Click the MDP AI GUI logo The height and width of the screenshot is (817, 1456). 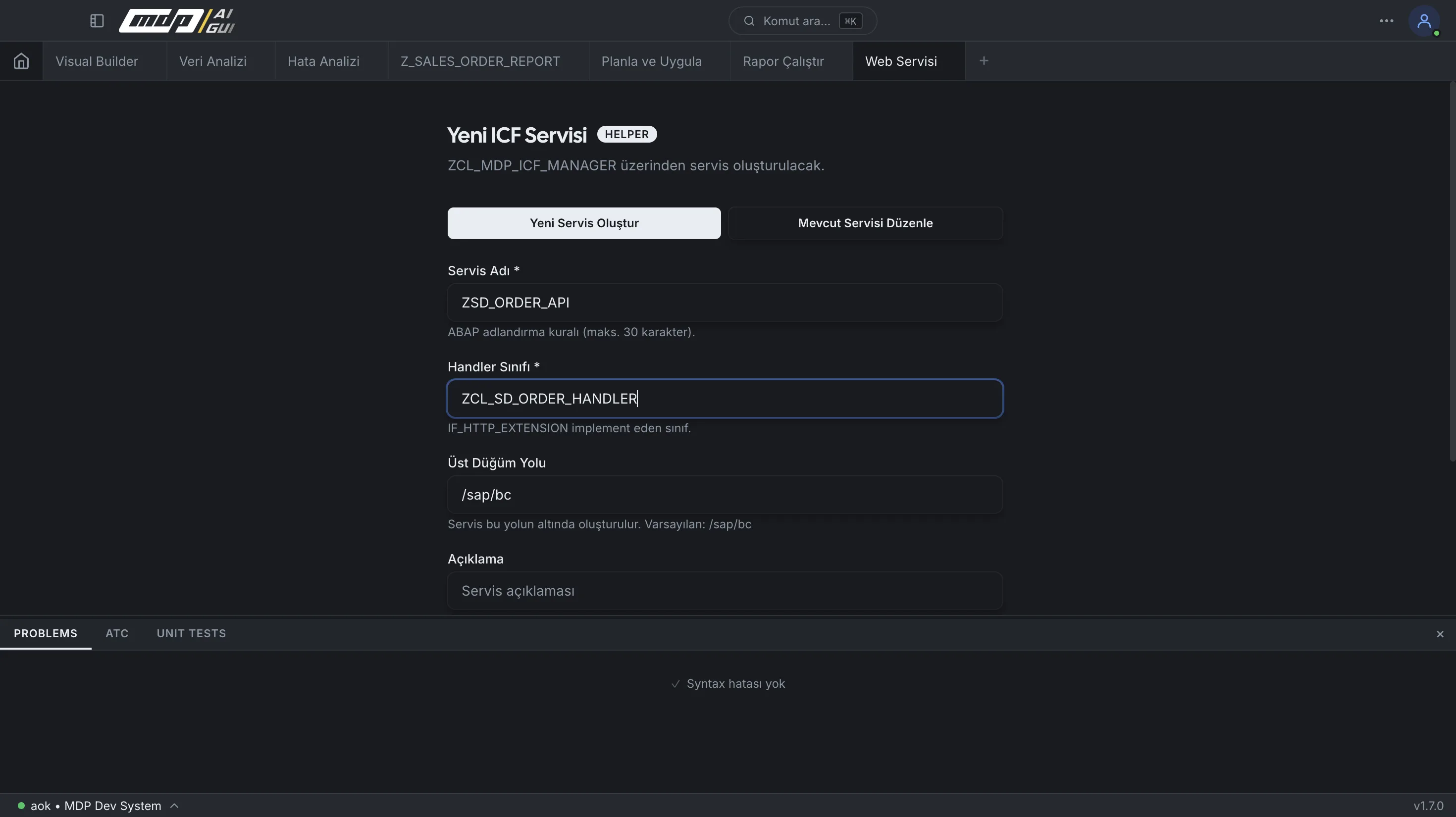click(x=177, y=21)
